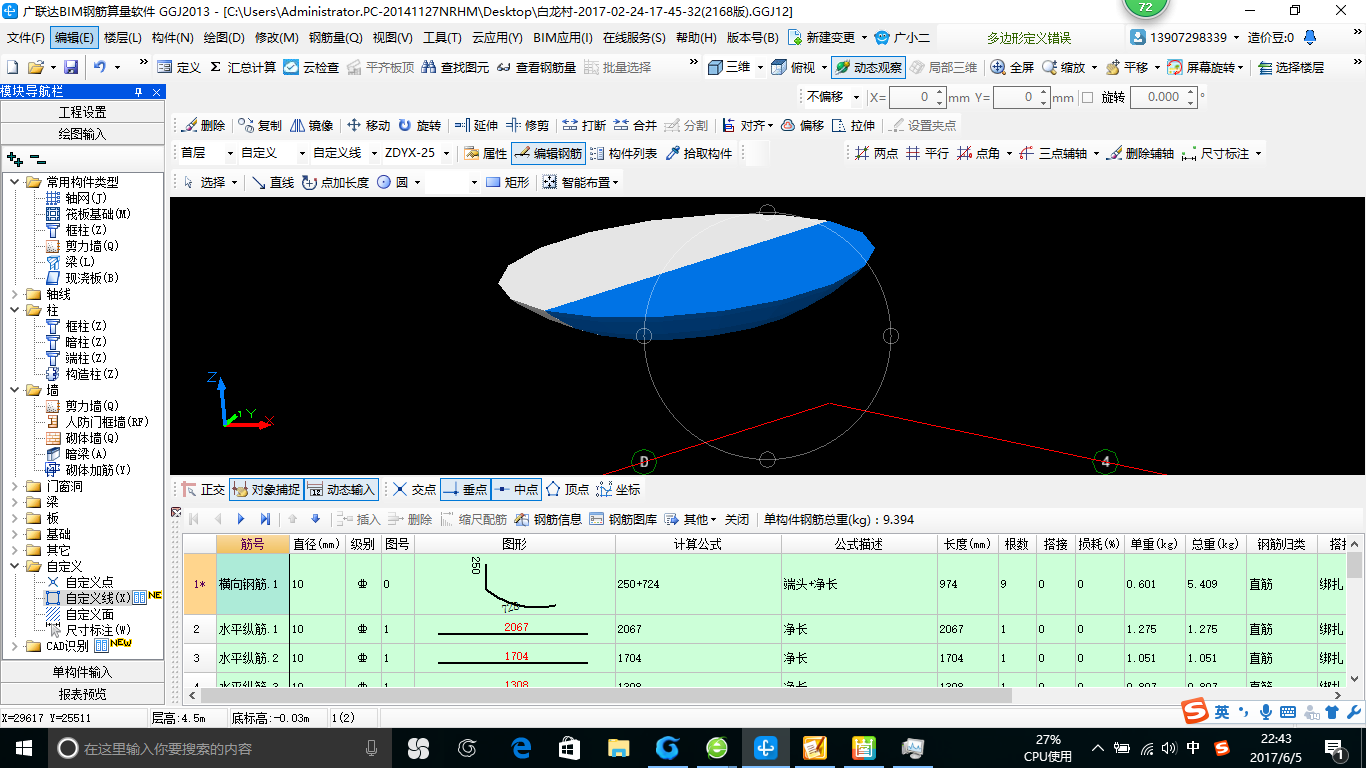The image size is (1366, 768).
Task: Open 属性 properties panel
Action: coord(486,153)
